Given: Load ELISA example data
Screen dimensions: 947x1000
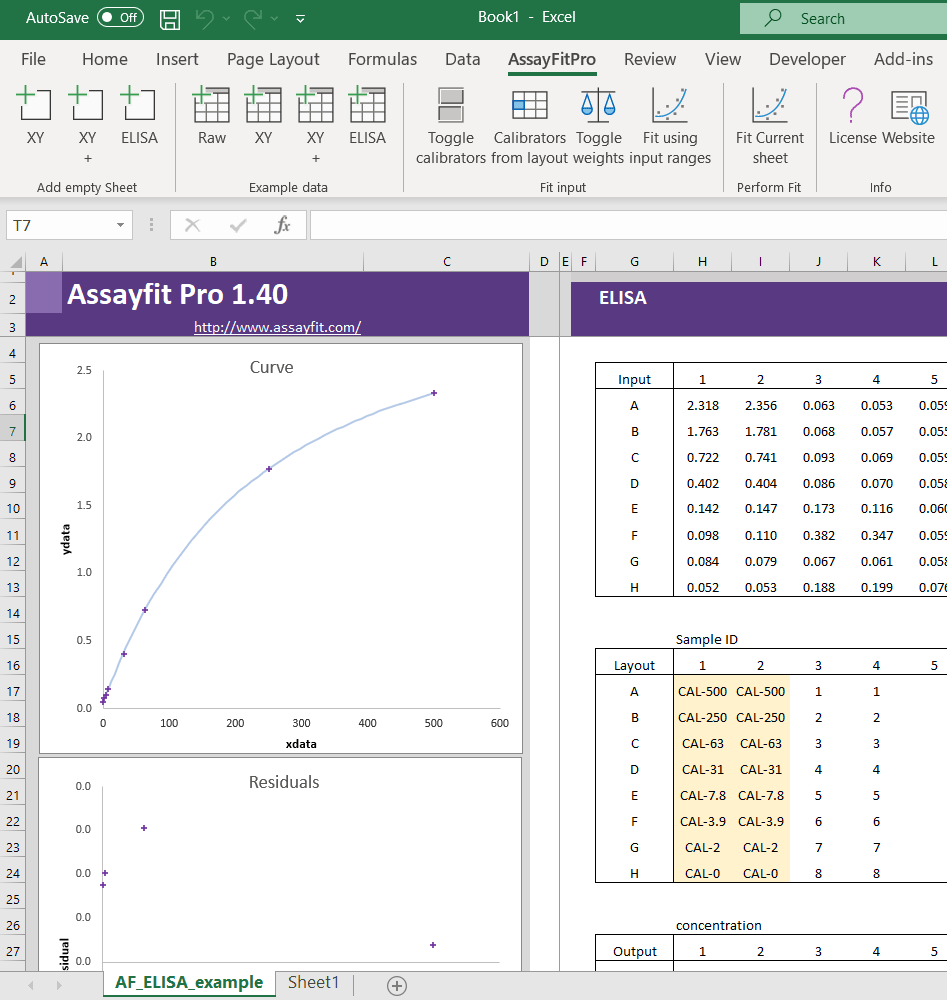Looking at the screenshot, I should [367, 115].
